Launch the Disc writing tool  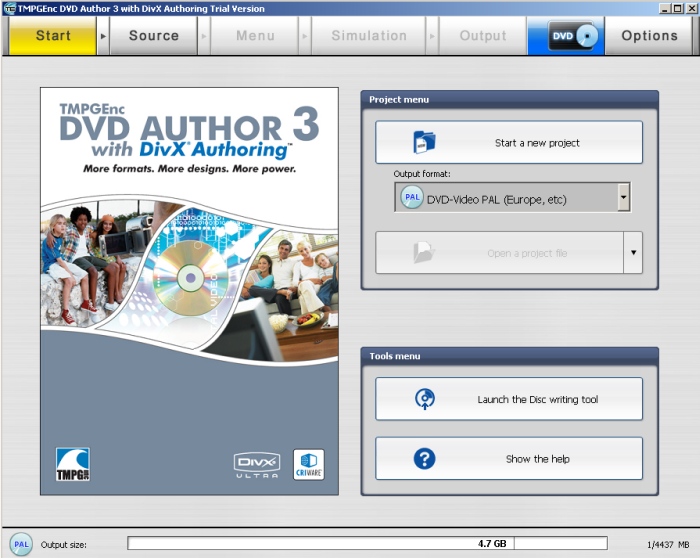point(509,399)
